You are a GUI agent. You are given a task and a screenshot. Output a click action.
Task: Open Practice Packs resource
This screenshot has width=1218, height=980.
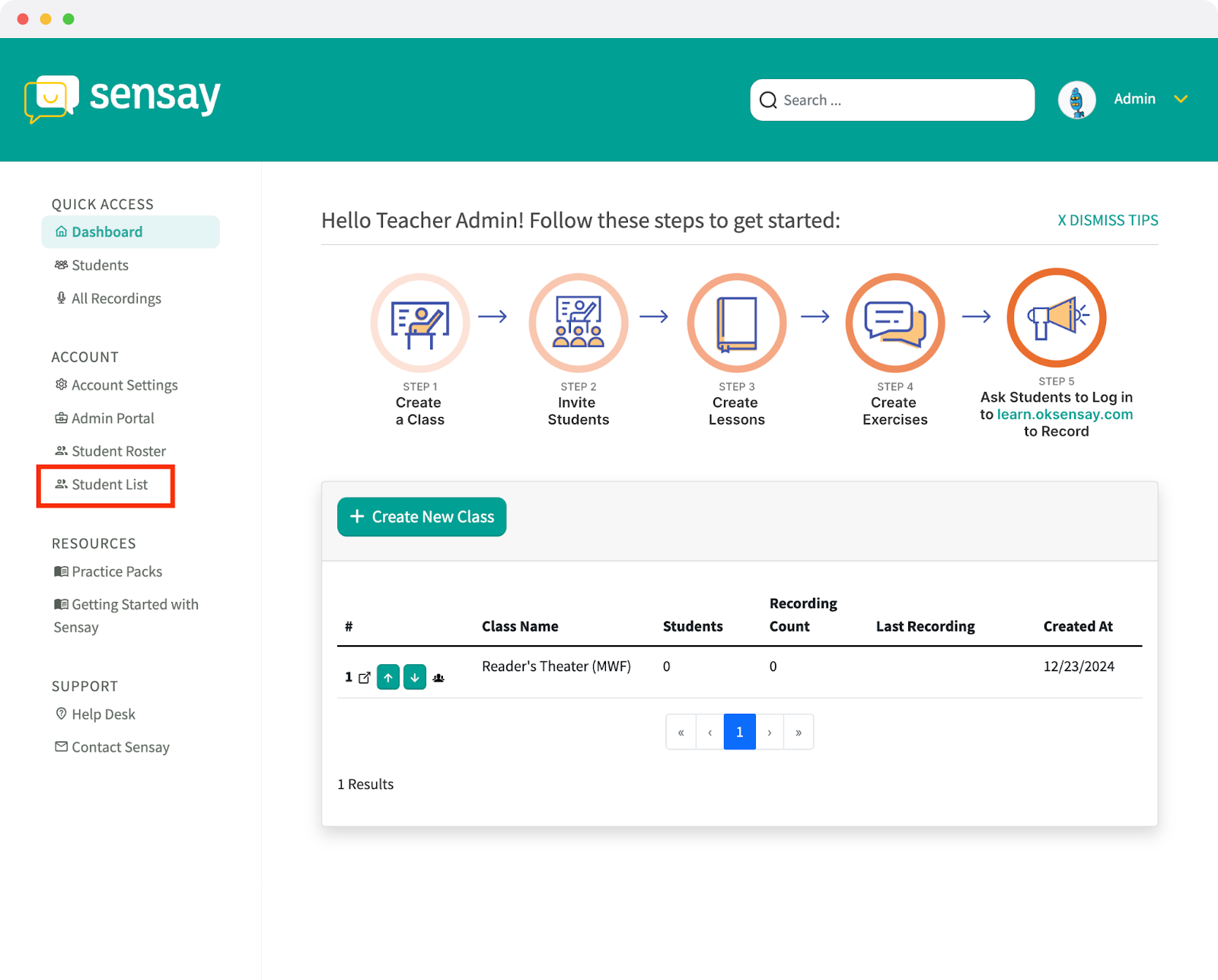pos(108,571)
